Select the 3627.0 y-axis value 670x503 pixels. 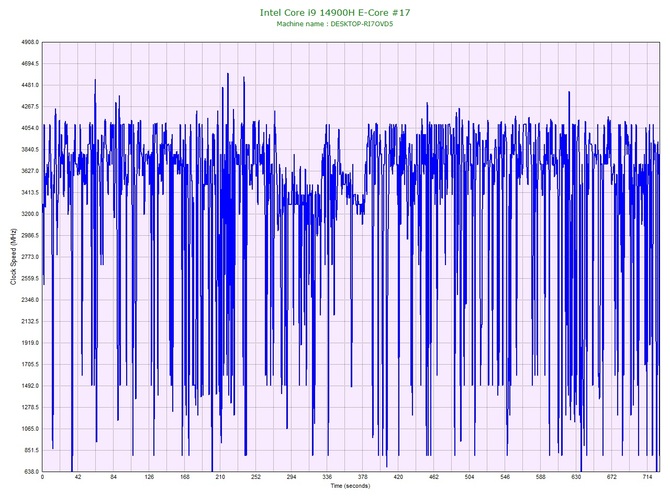(x=30, y=171)
